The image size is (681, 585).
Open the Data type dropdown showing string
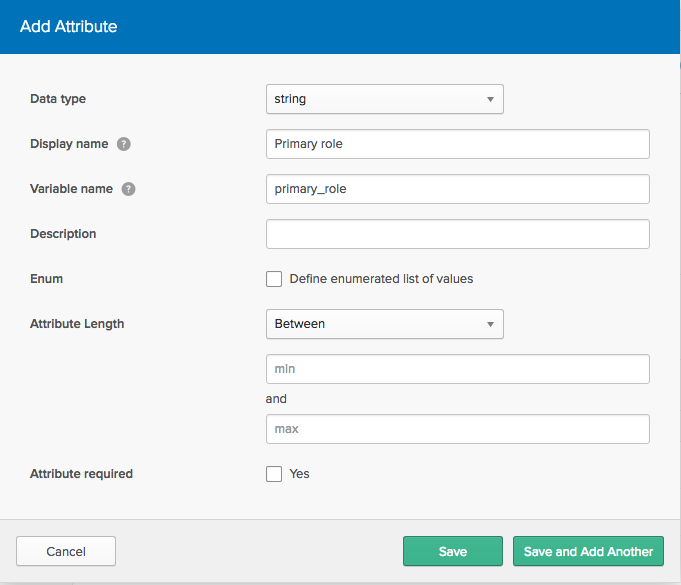pos(384,99)
